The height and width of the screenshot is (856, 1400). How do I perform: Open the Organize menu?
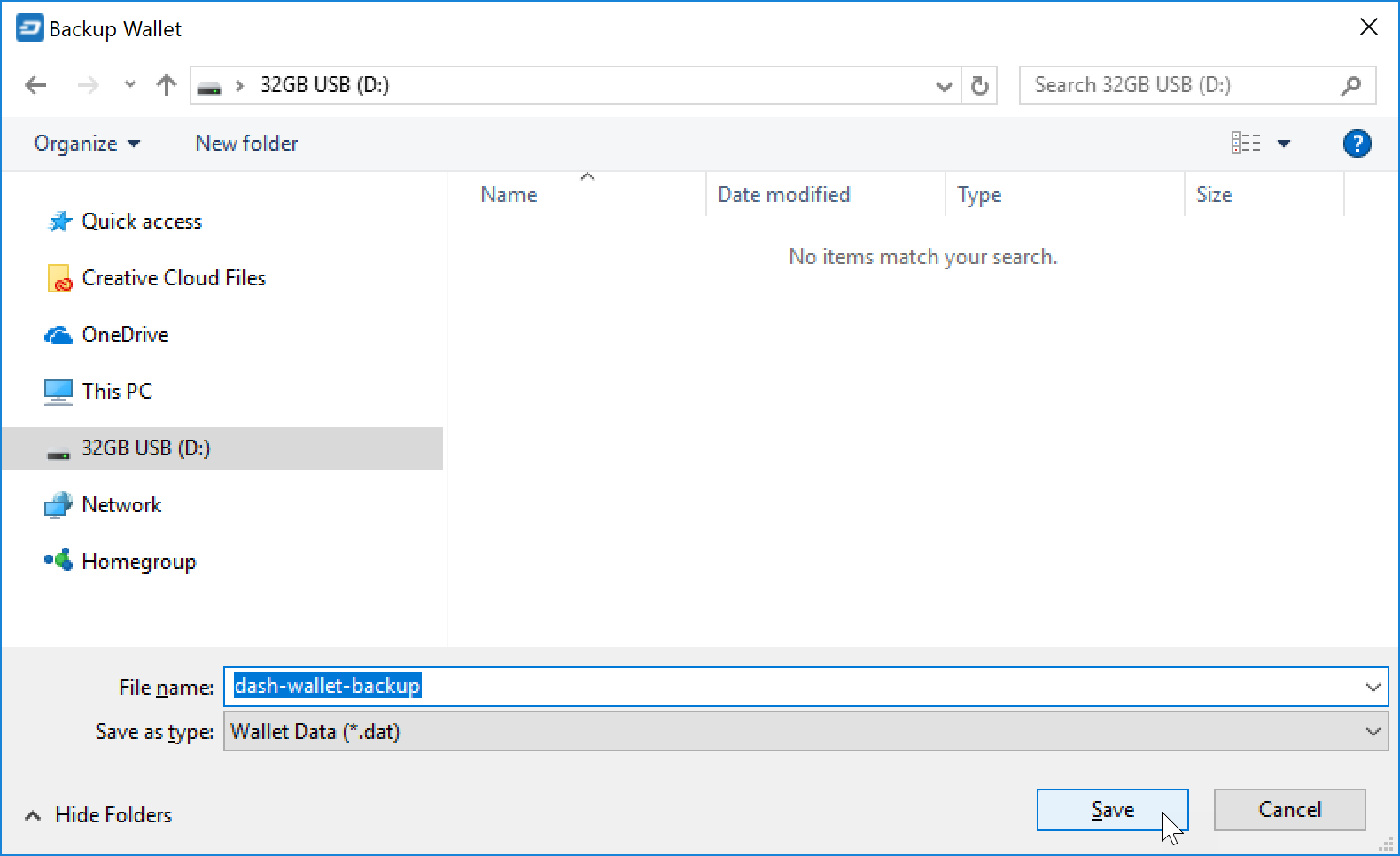click(x=87, y=144)
